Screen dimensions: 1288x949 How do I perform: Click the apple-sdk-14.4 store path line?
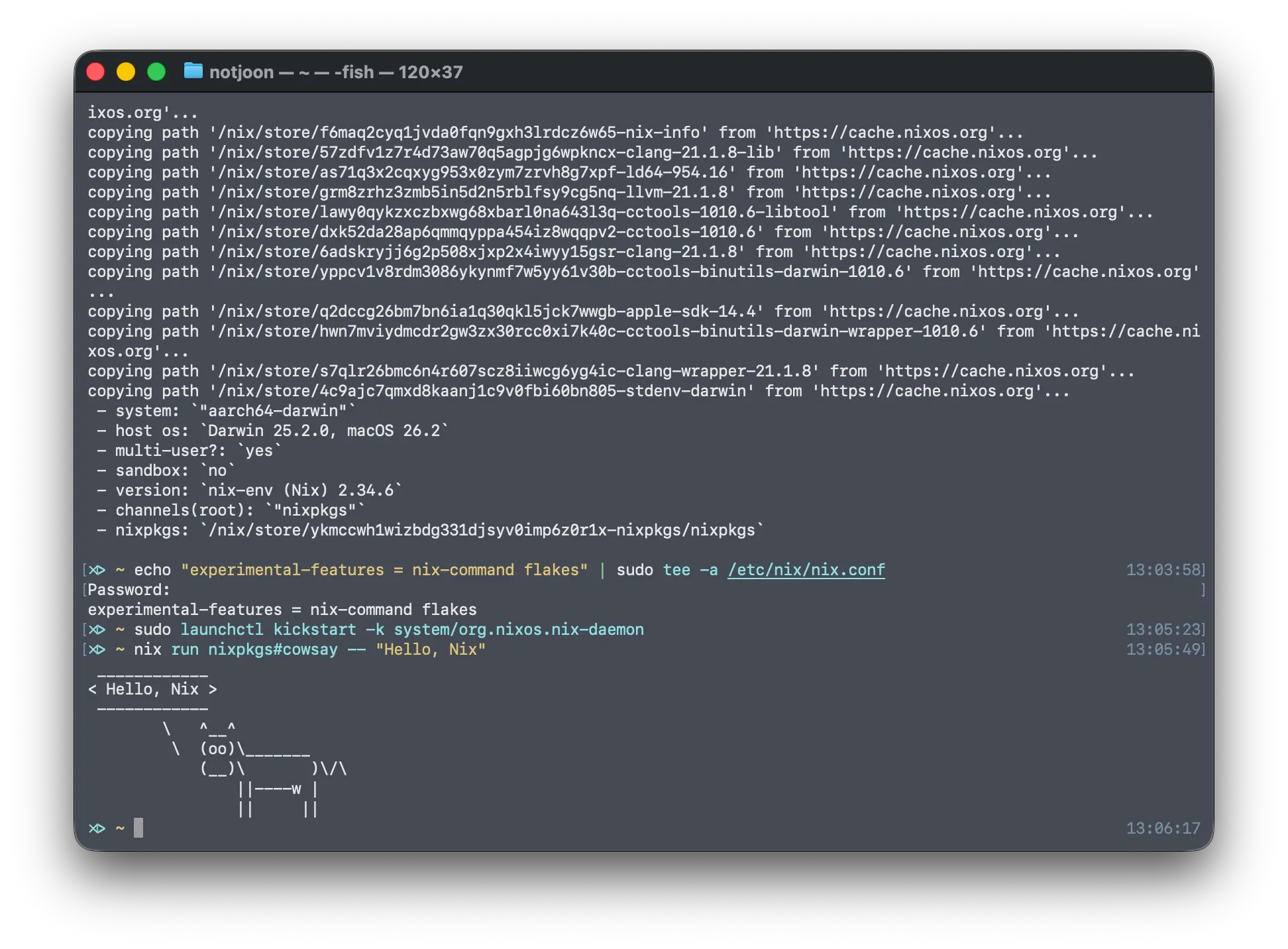486,311
